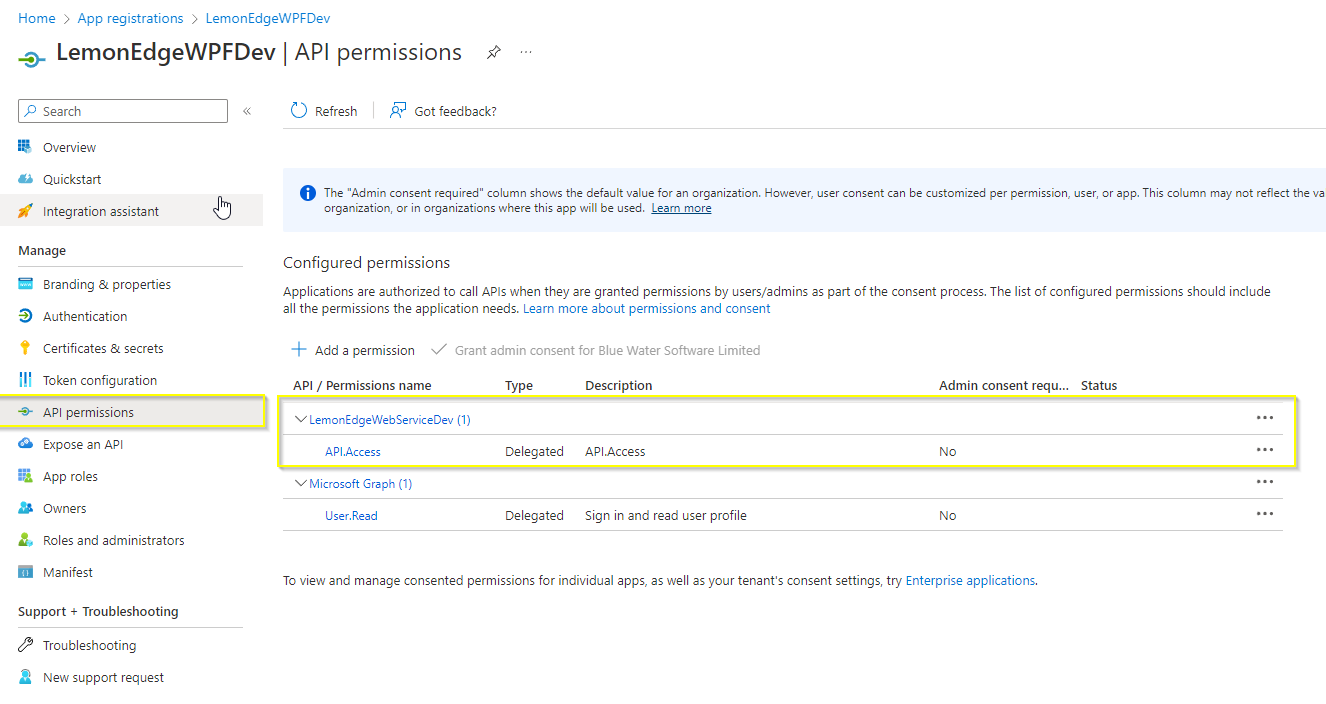Open the User.Read permission link

(351, 516)
